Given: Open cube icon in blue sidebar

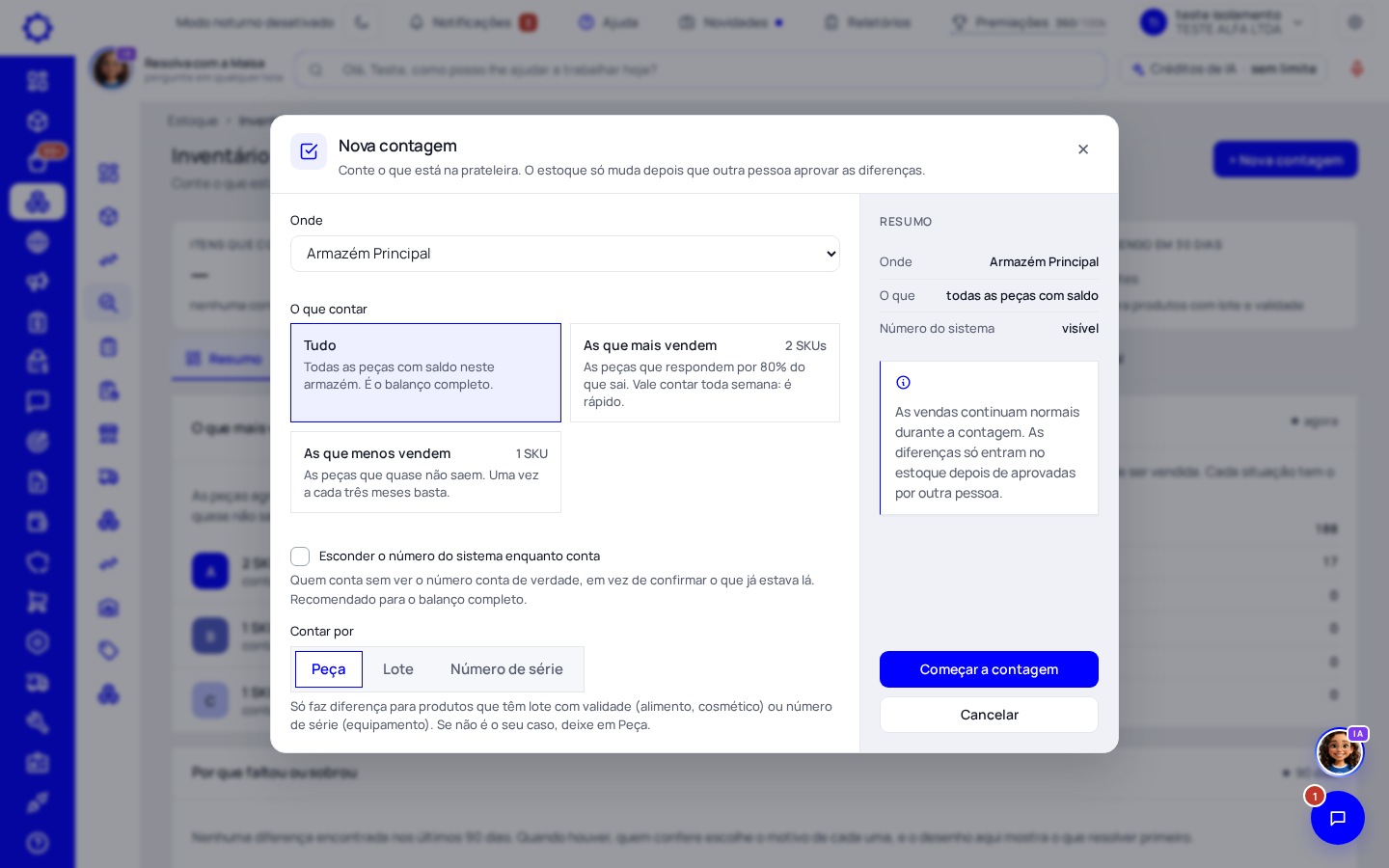Looking at the screenshot, I should [x=38, y=122].
